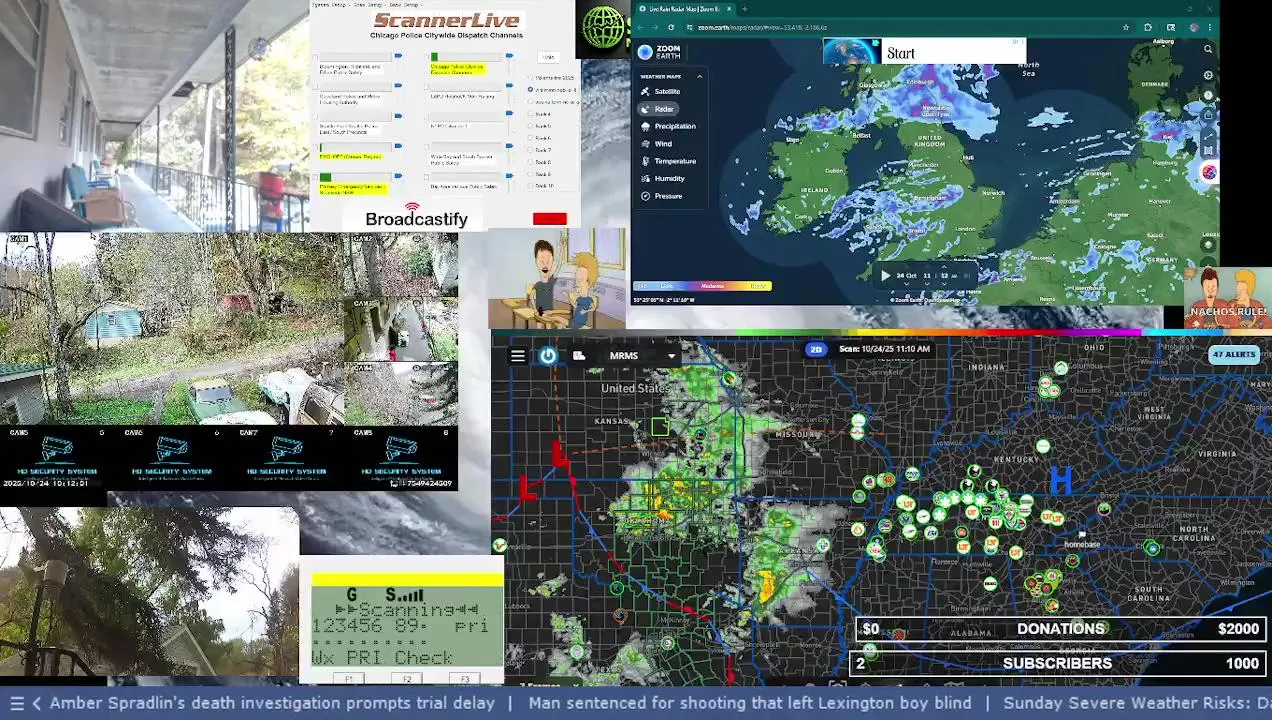Click the DONATIONS goal bar
Screen dimensions: 1272x720
pyautogui.click(x=1061, y=629)
